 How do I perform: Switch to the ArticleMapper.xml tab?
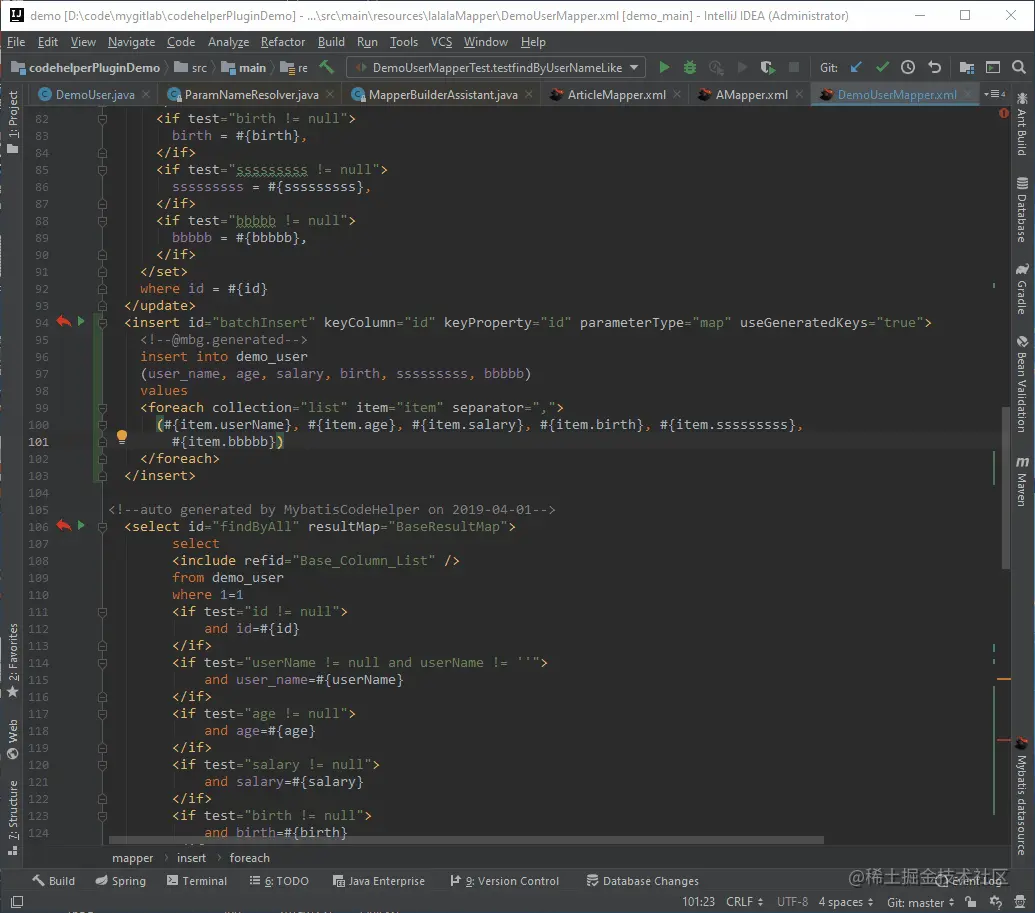616,95
